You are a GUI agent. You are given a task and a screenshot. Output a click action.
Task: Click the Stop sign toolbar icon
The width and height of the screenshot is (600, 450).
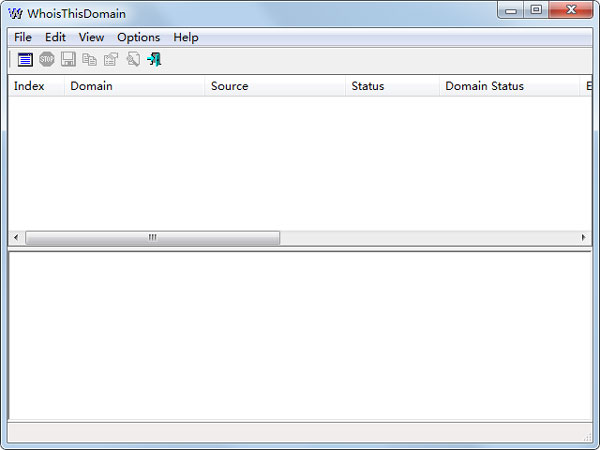pyautogui.click(x=47, y=59)
